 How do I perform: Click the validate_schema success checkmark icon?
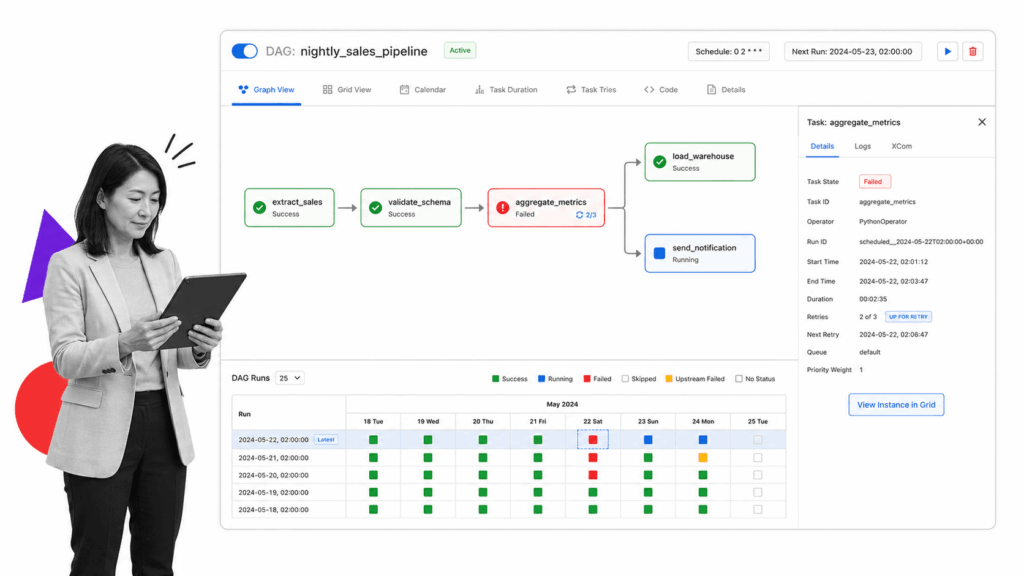click(x=376, y=208)
